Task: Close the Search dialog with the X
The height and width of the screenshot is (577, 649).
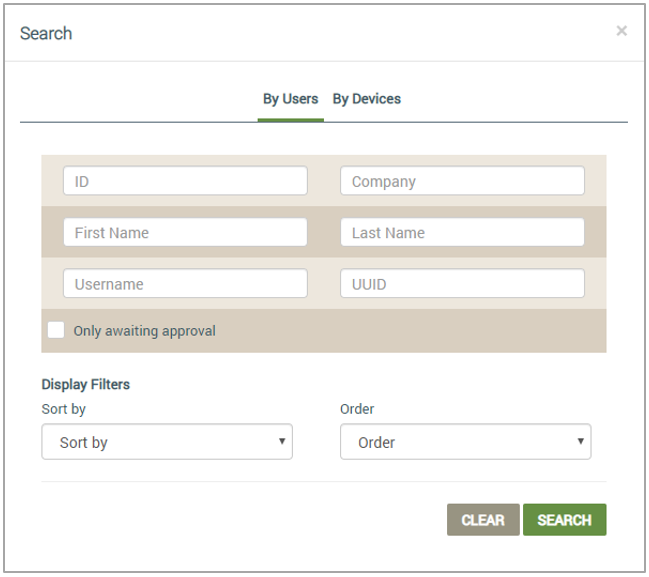Action: click(x=621, y=31)
